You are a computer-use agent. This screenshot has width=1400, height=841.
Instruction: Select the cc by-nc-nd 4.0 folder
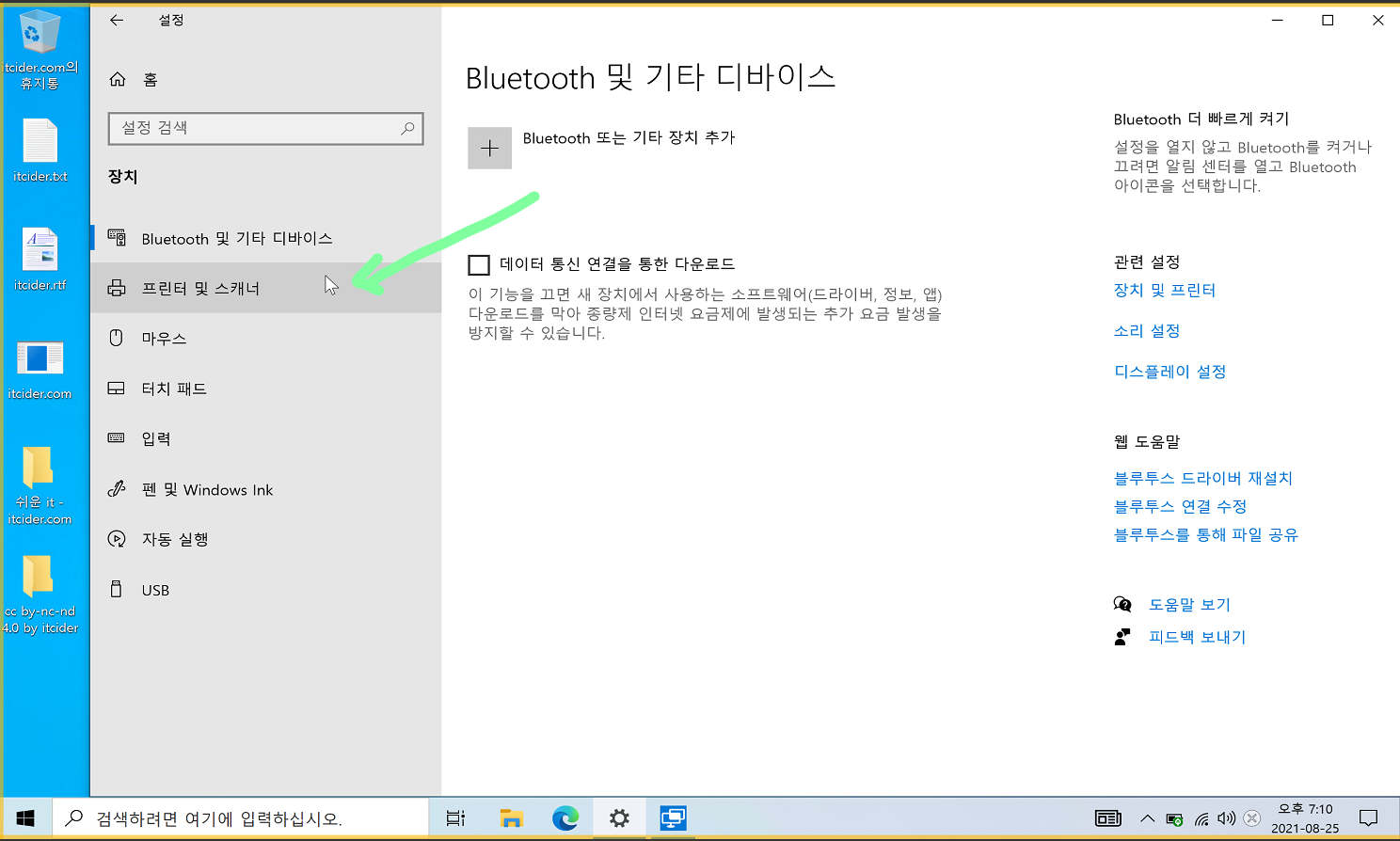[40, 595]
